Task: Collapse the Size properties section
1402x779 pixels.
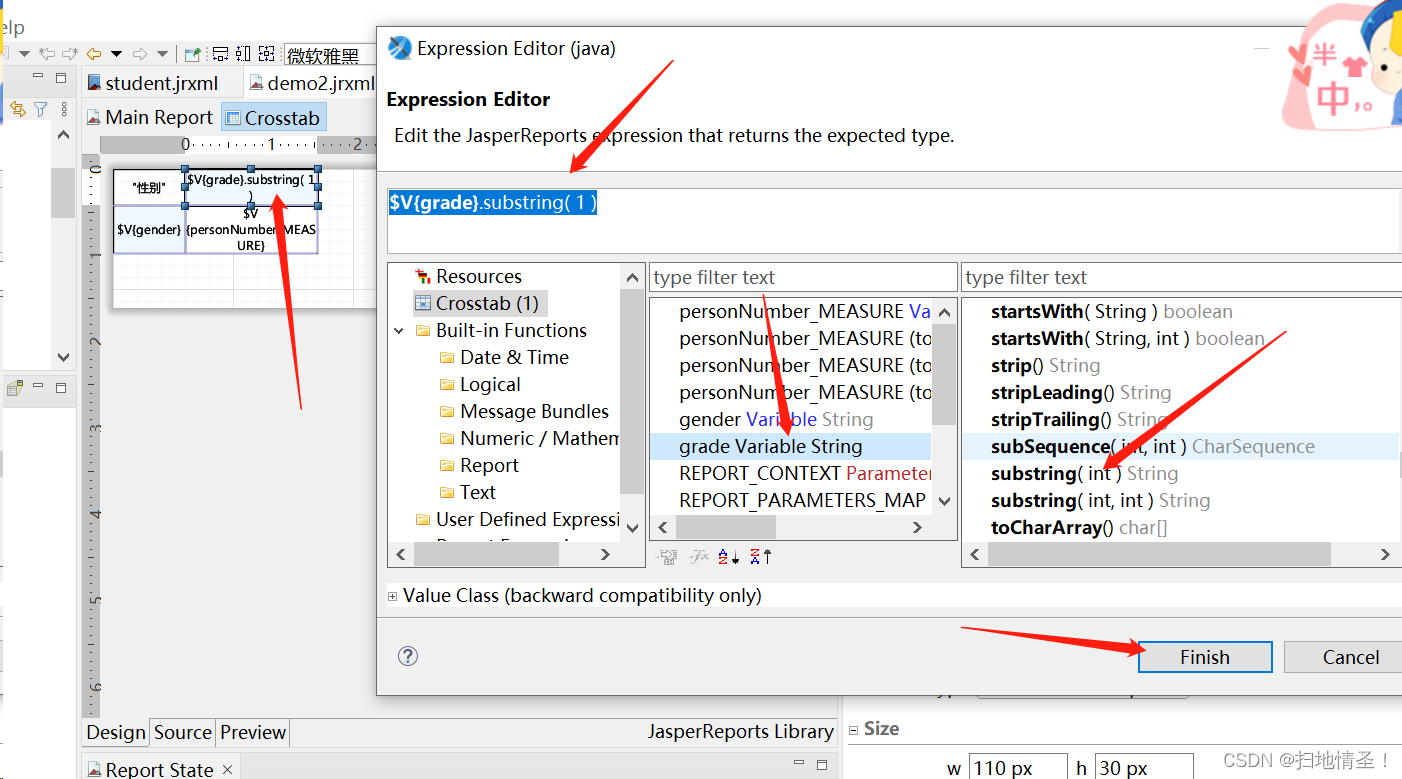Action: [855, 729]
